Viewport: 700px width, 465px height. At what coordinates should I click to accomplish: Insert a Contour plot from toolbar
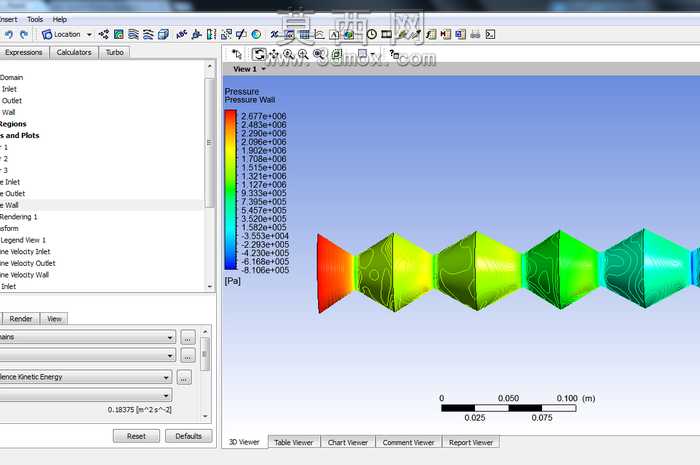(119, 34)
